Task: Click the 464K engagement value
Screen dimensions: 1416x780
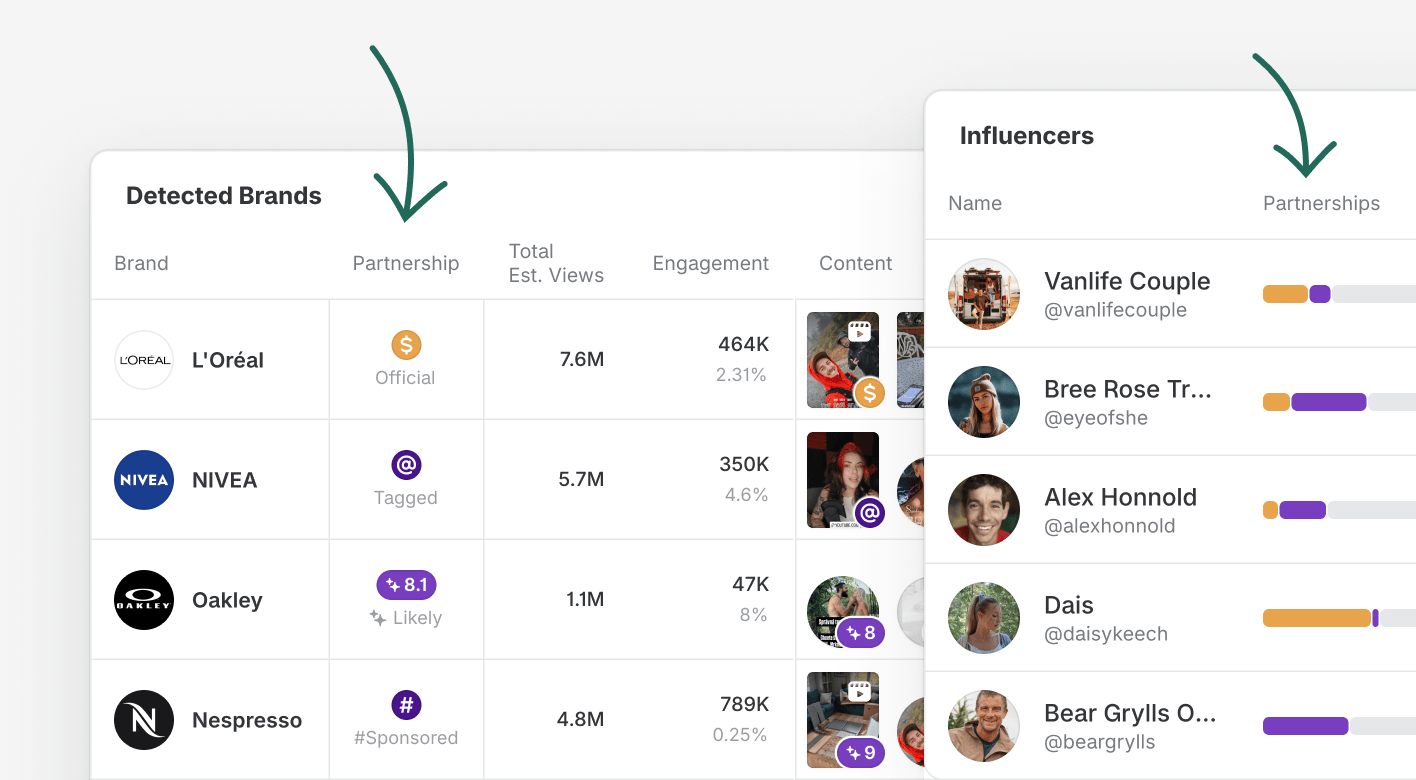Action: 743,345
